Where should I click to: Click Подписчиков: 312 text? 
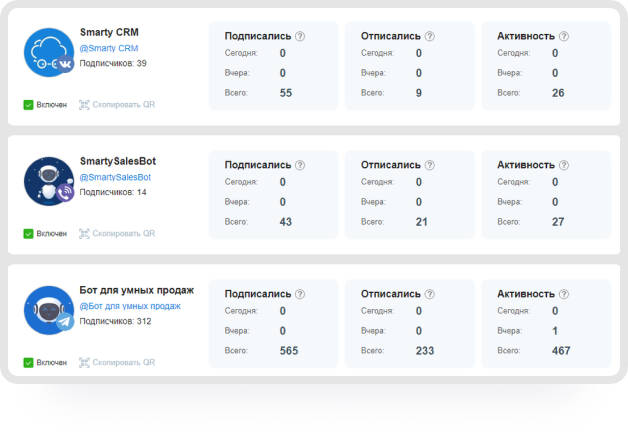point(115,321)
